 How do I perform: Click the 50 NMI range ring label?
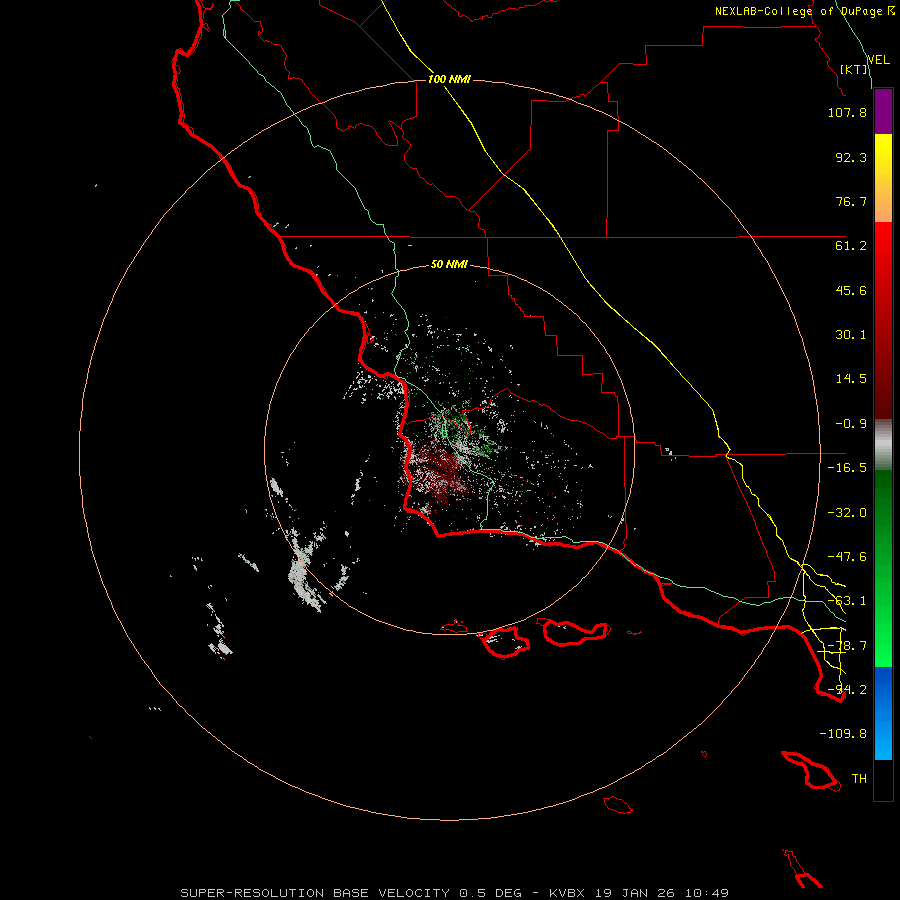click(x=449, y=264)
